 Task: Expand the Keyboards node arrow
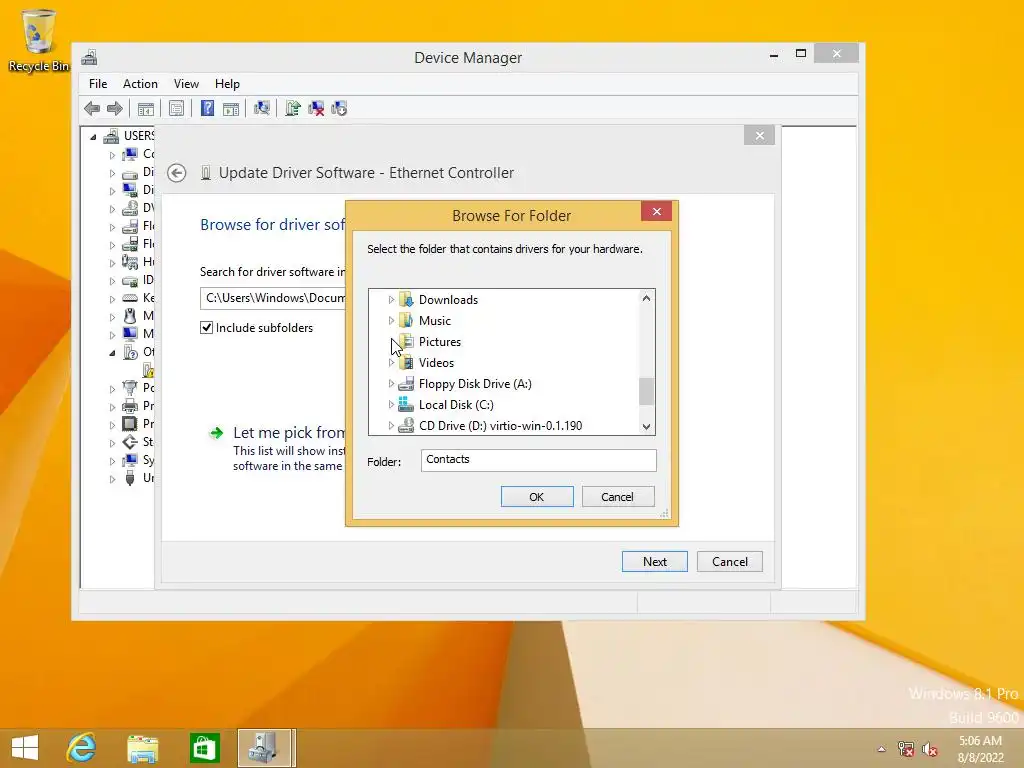point(112,298)
